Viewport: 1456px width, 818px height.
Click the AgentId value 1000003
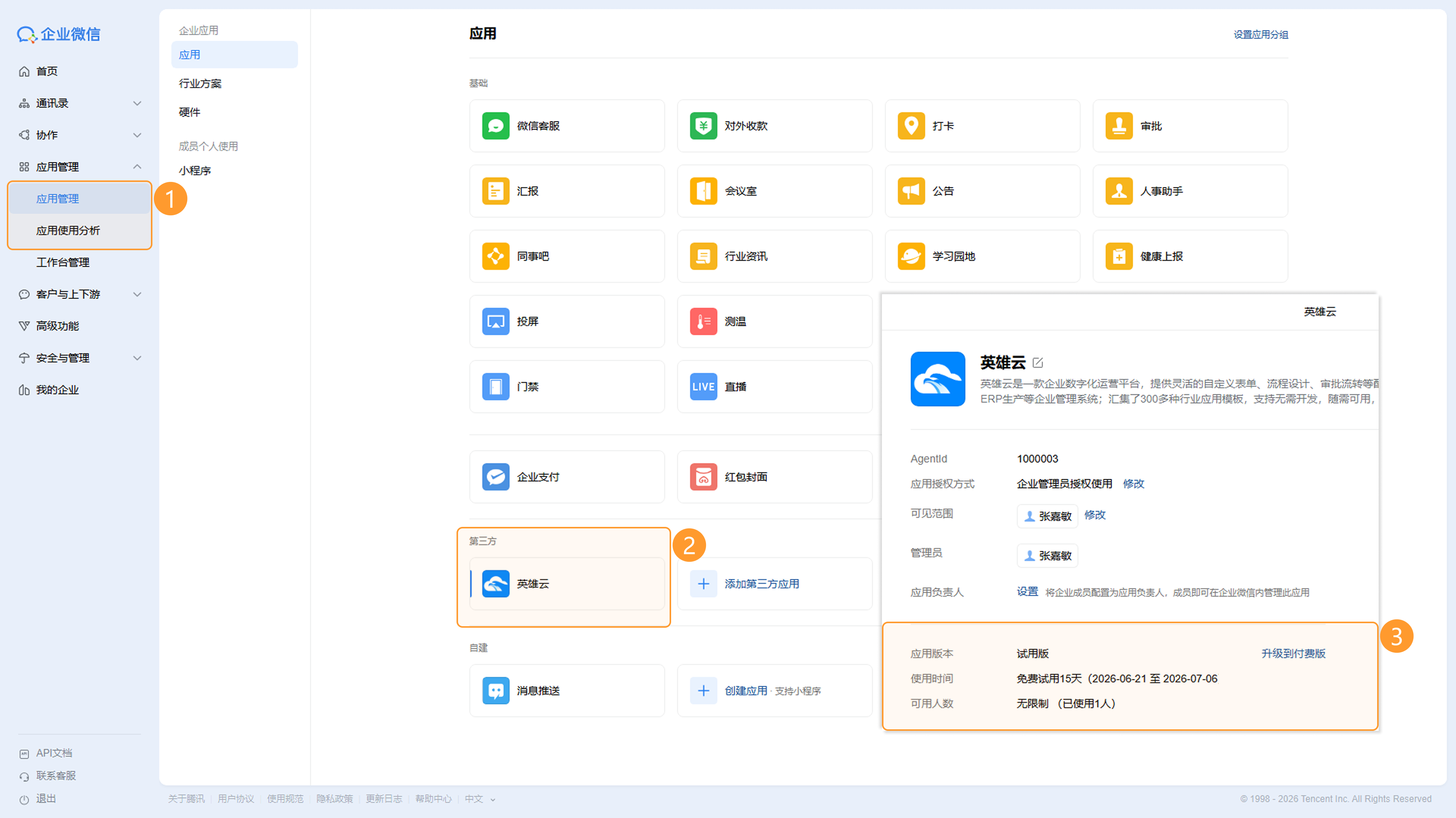click(1037, 459)
